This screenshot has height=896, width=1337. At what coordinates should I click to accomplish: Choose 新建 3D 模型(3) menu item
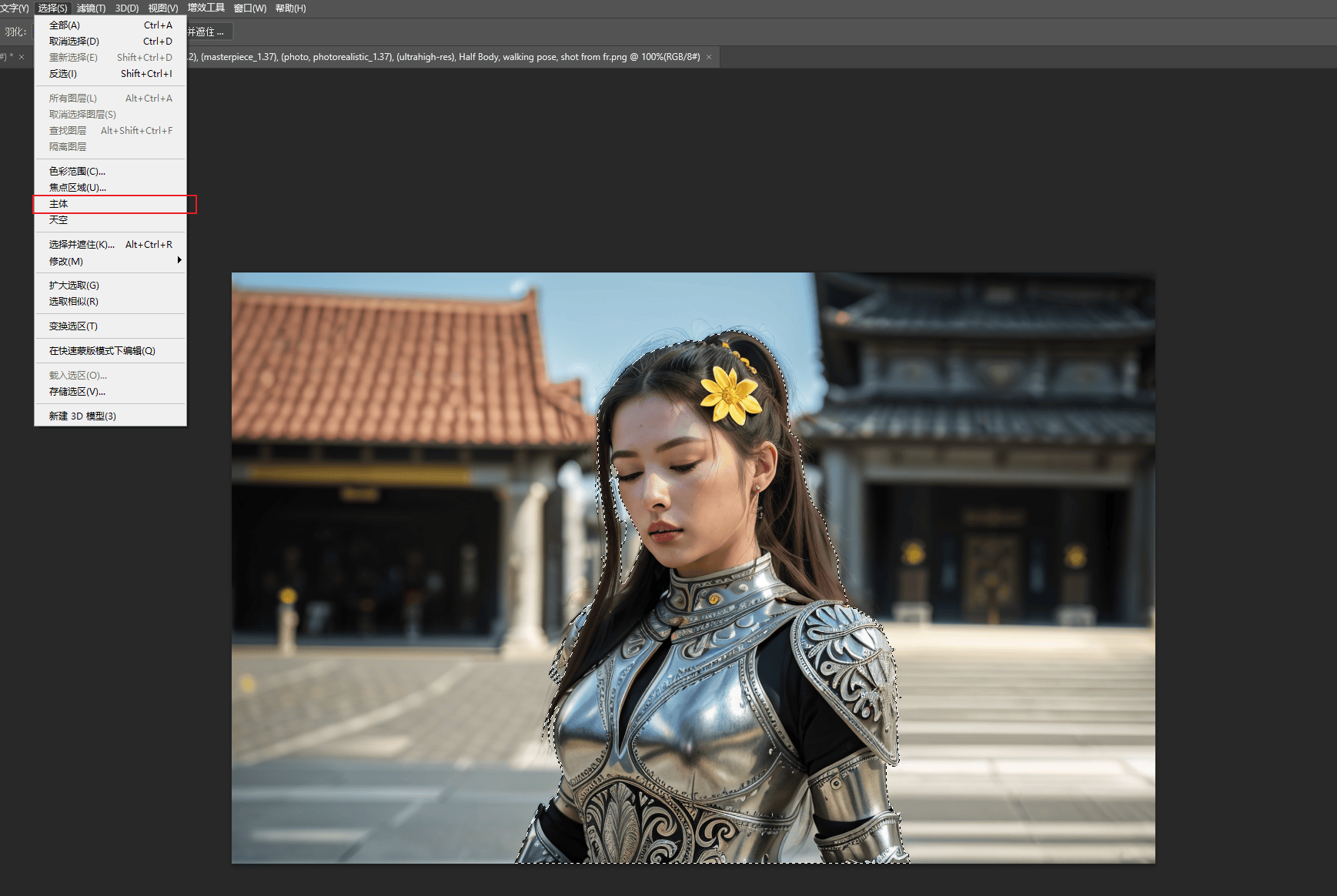111,416
